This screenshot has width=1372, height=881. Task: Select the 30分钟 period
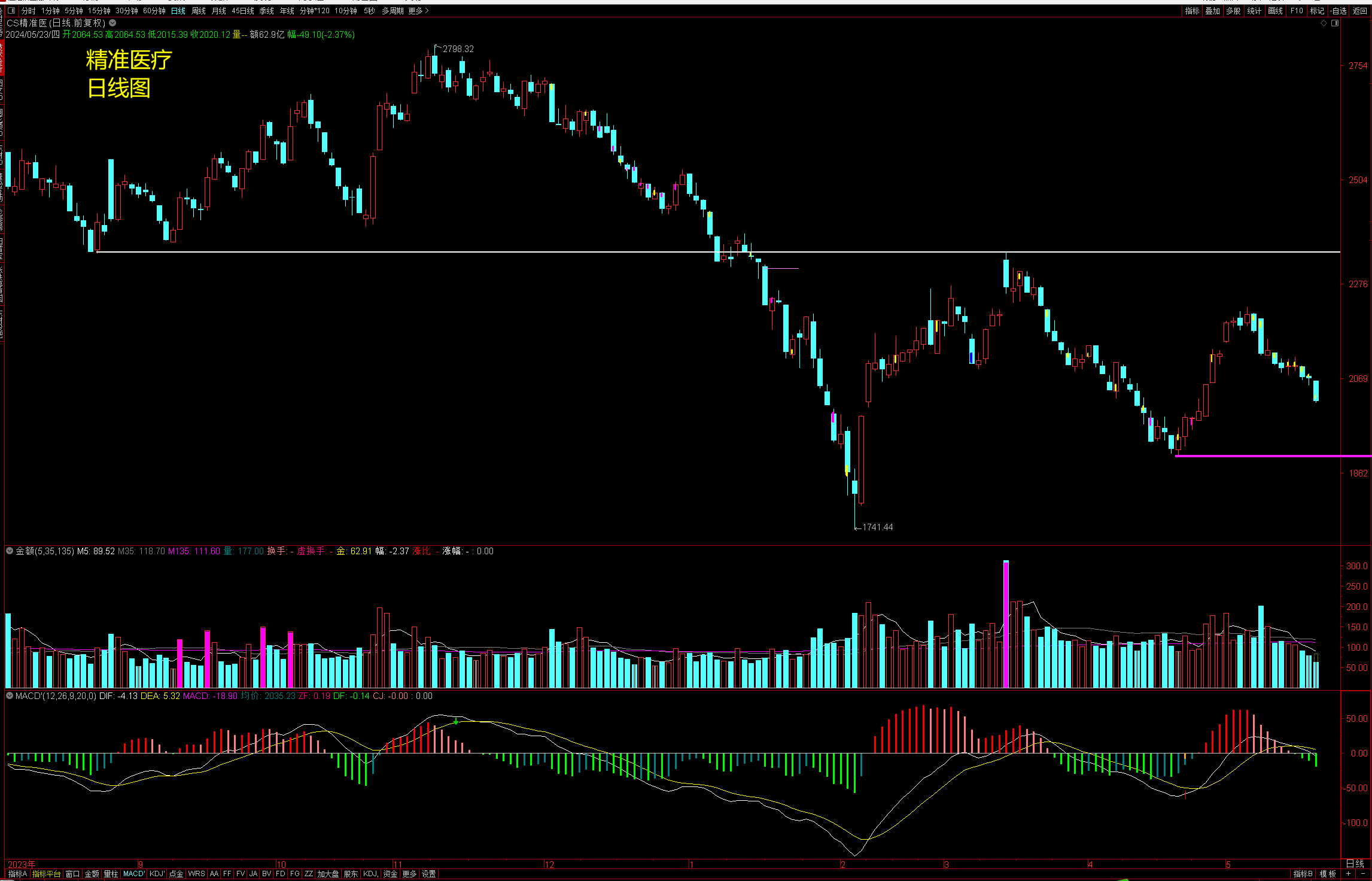127,11
